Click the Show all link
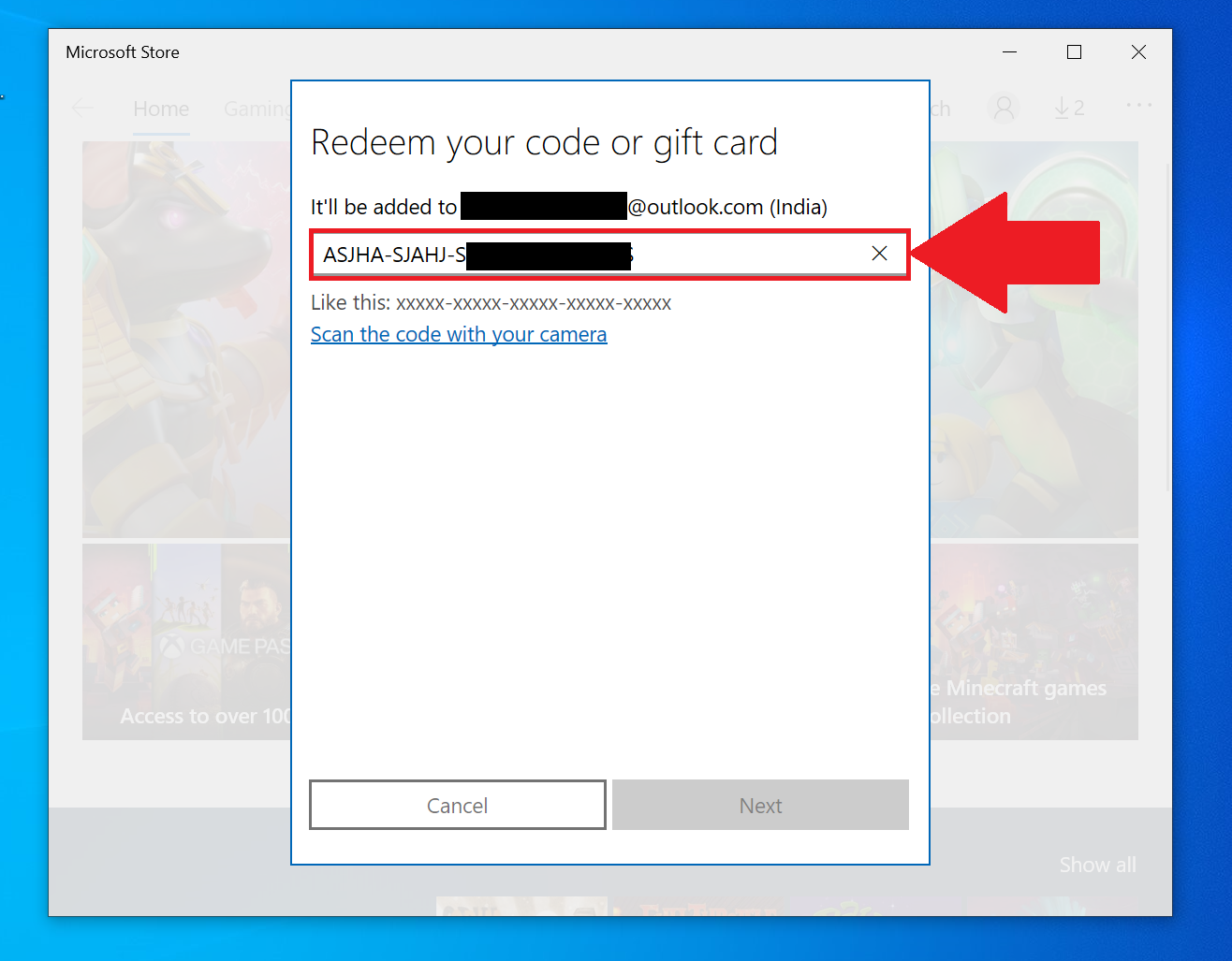Screen dimensions: 1232x961 click(x=1097, y=865)
